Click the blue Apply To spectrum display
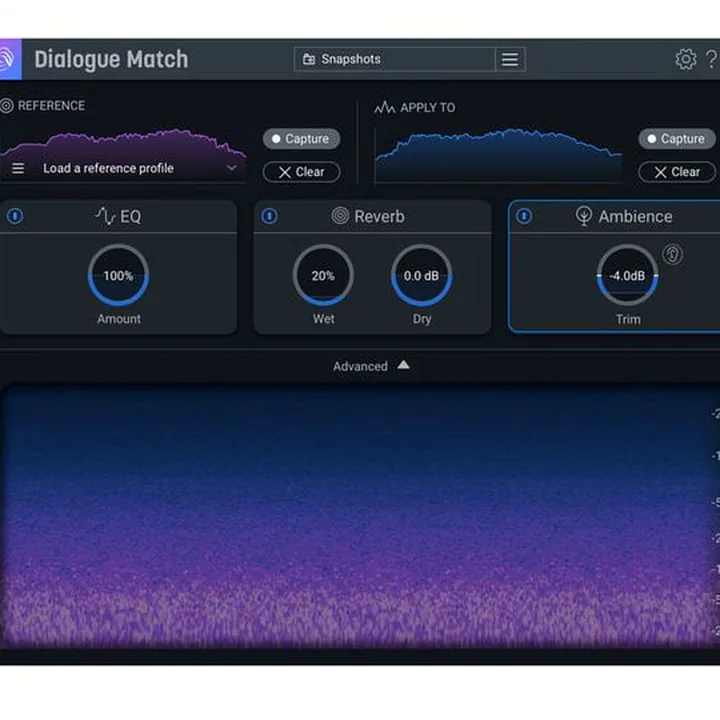Viewport: 720px width, 720px height. 499,156
